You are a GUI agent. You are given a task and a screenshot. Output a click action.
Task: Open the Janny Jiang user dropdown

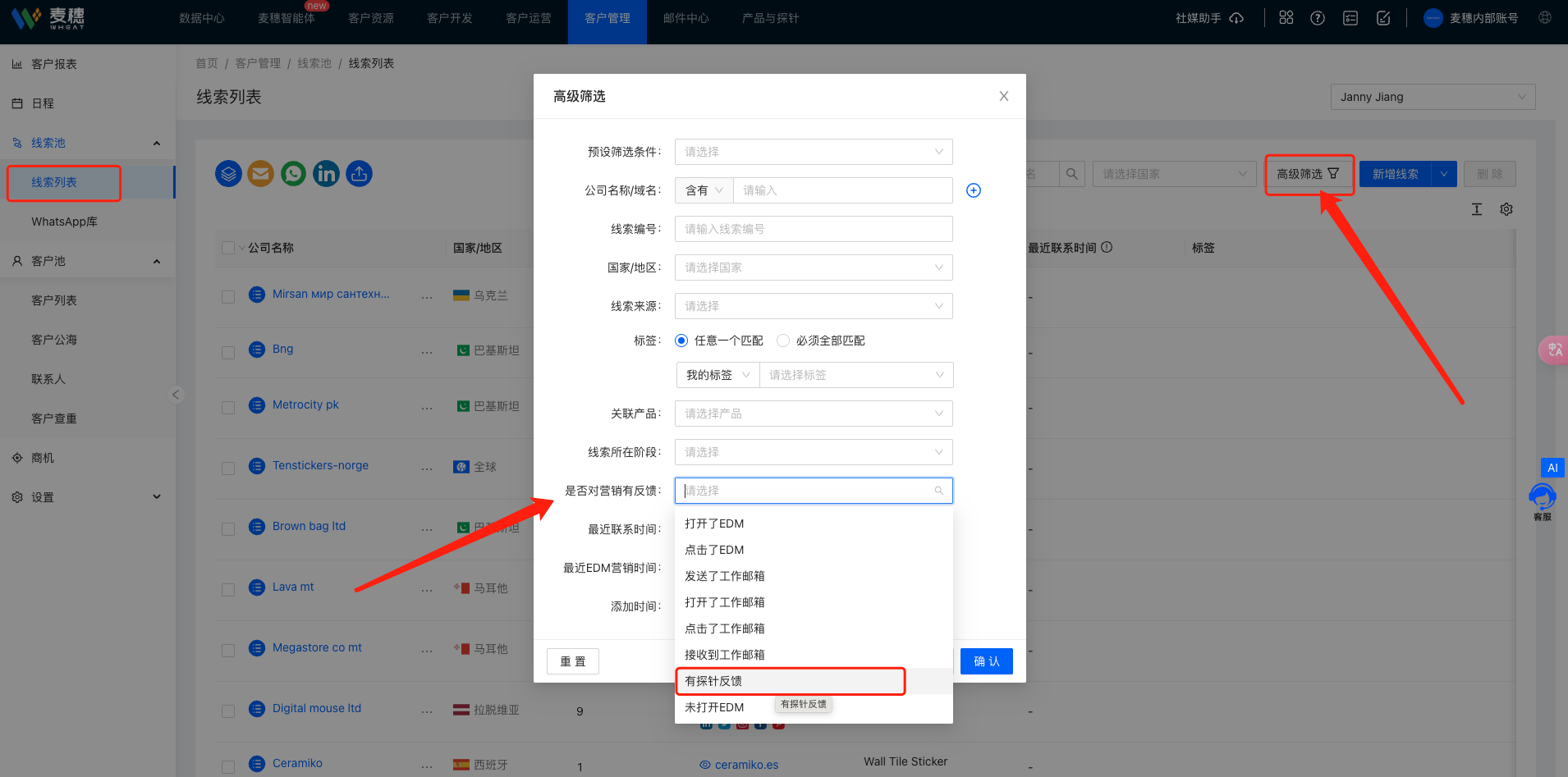[x=1433, y=97]
